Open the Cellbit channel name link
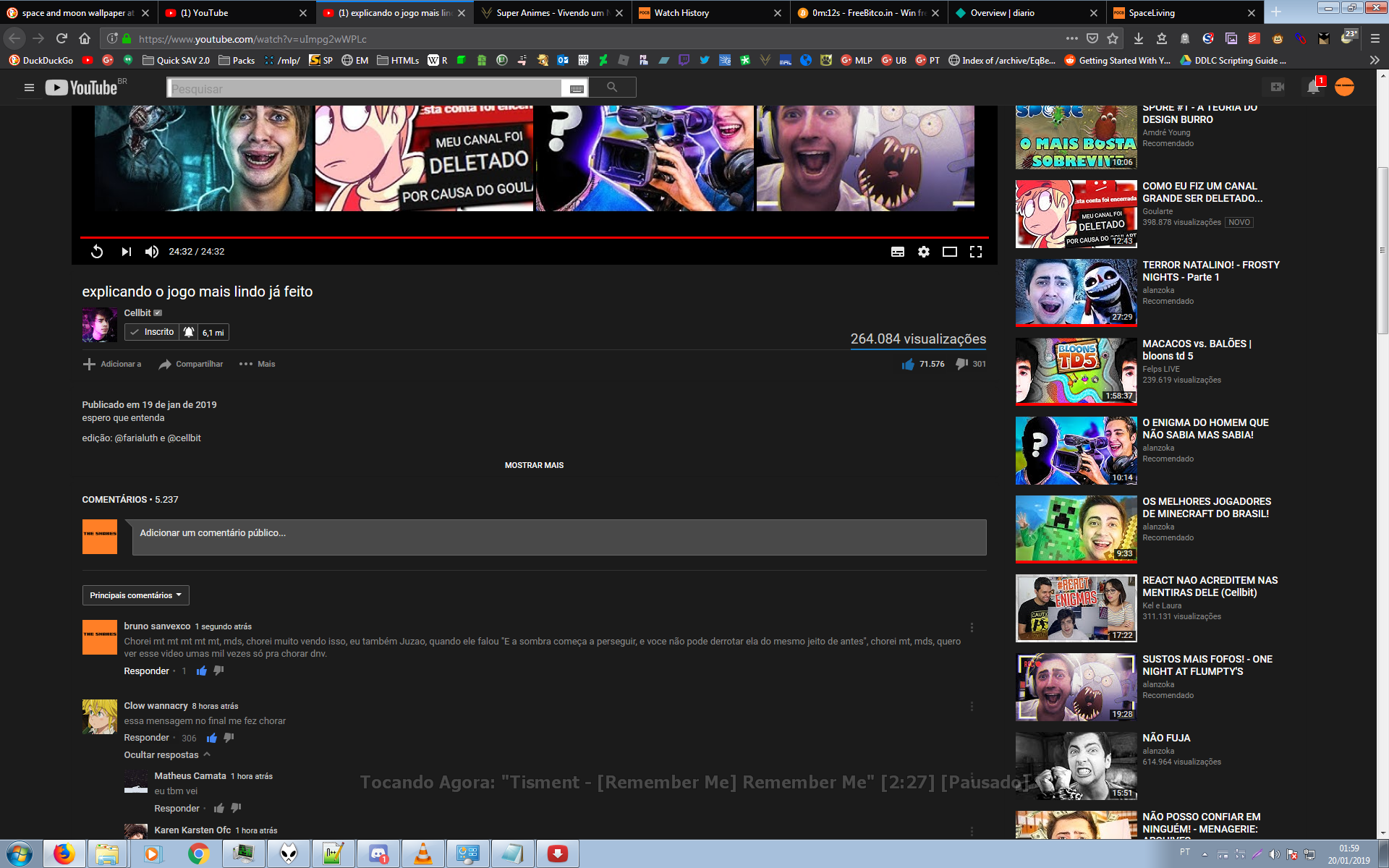1389x868 pixels. pyautogui.click(x=137, y=312)
